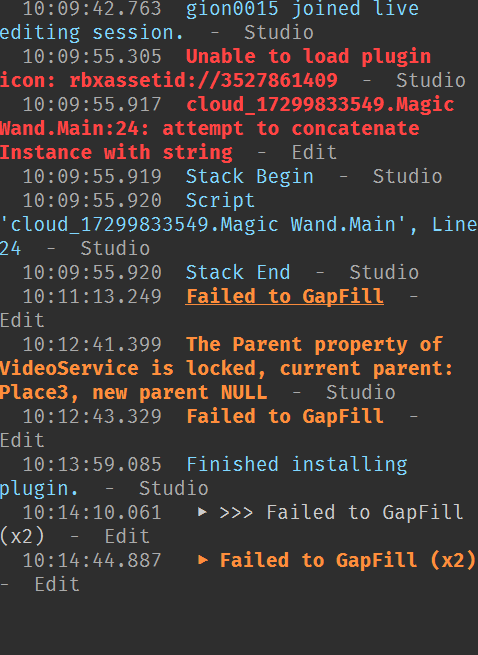This screenshot has height=655, width=478.
Task: Click the 10:09:55.305 timestamp
Action: (92, 56)
